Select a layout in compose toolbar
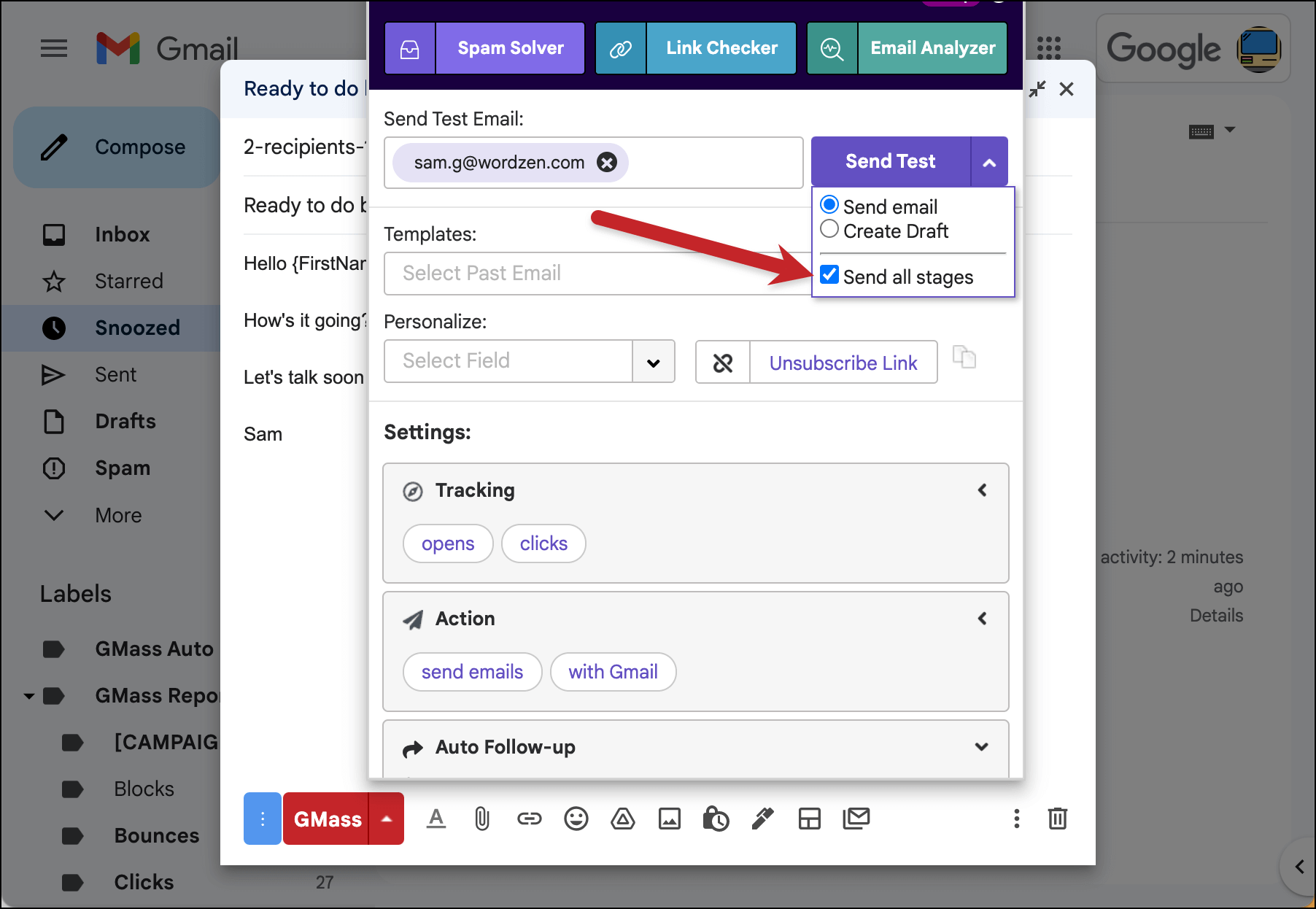This screenshot has height=909, width=1316. tap(810, 819)
